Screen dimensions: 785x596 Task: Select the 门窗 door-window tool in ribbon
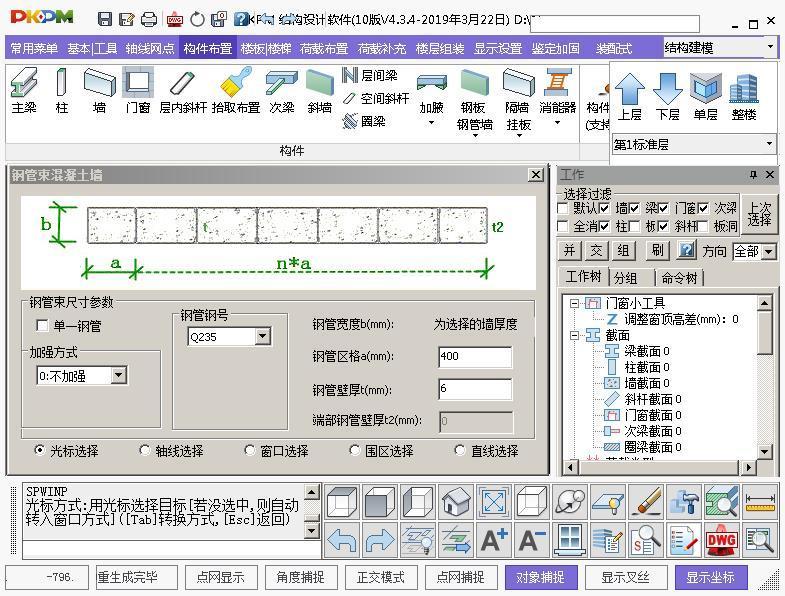point(138,91)
